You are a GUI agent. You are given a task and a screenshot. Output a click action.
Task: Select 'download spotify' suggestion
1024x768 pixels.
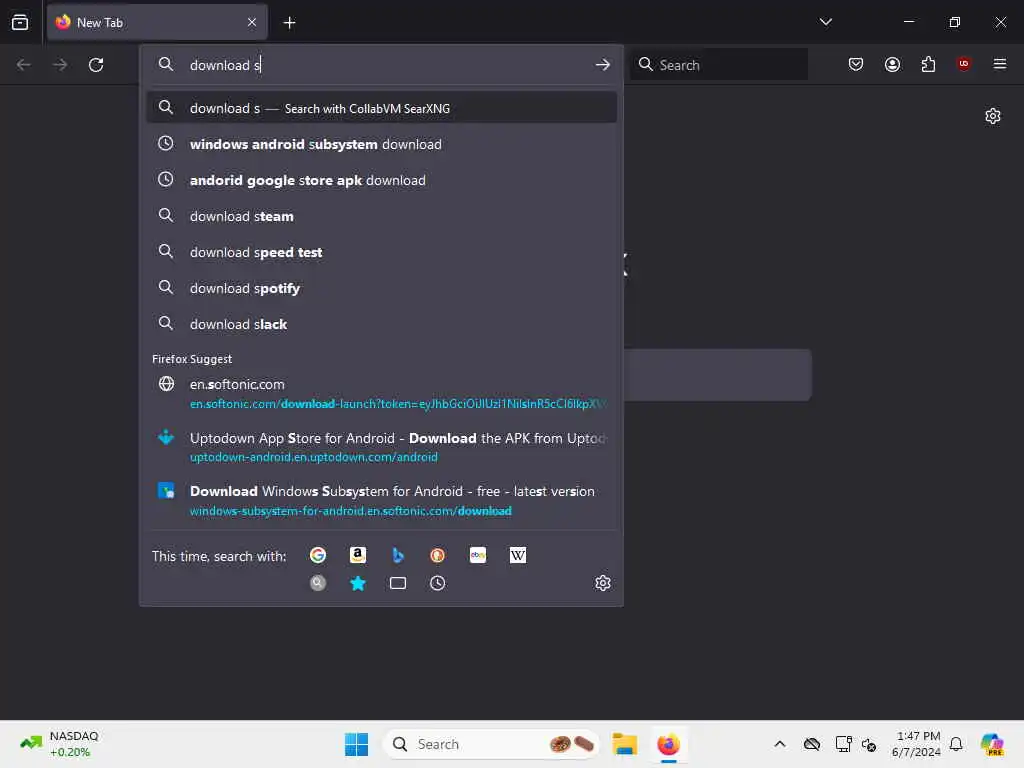(381, 287)
